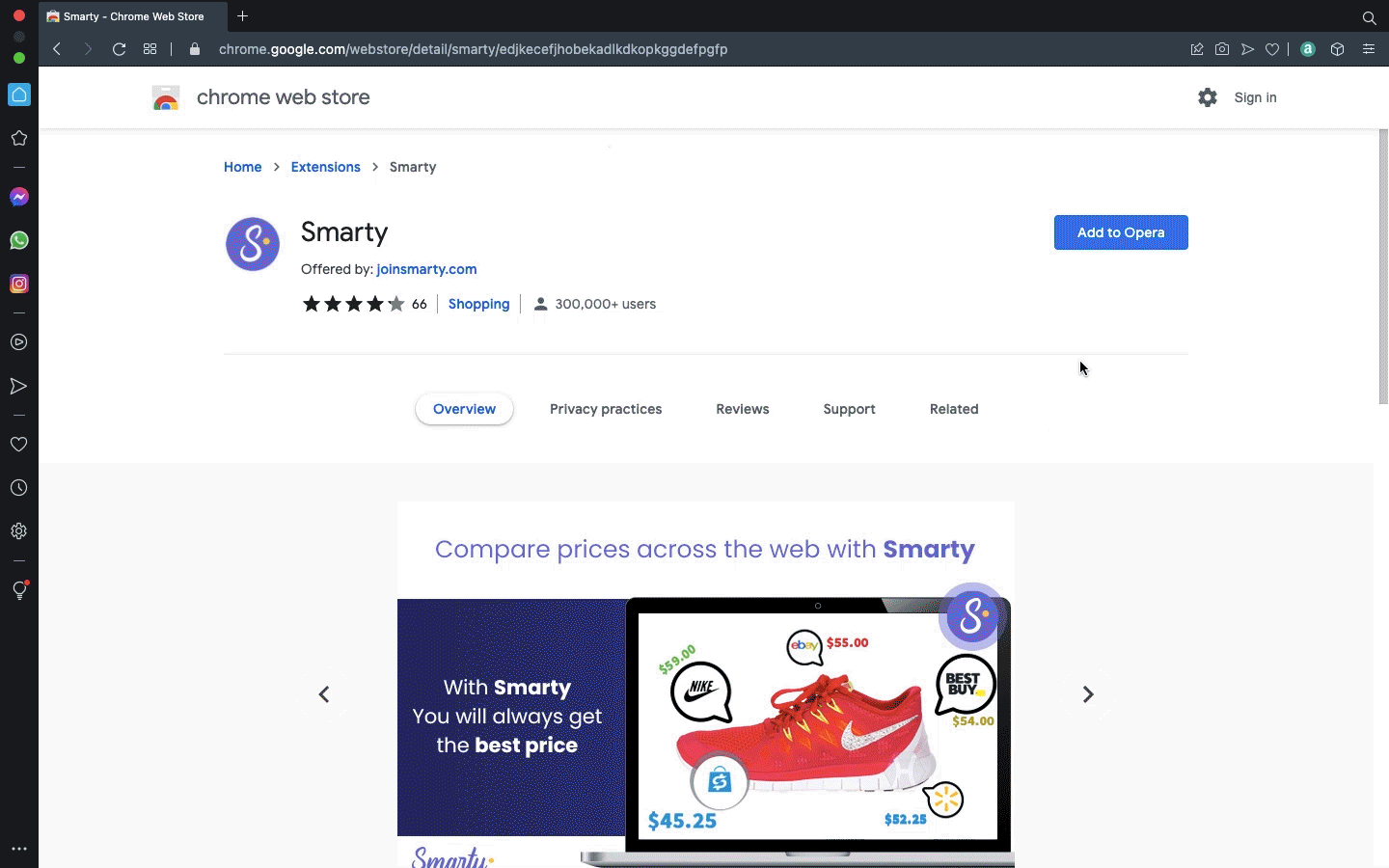
Task: Open Instagram sidebar panel
Action: [x=19, y=284]
